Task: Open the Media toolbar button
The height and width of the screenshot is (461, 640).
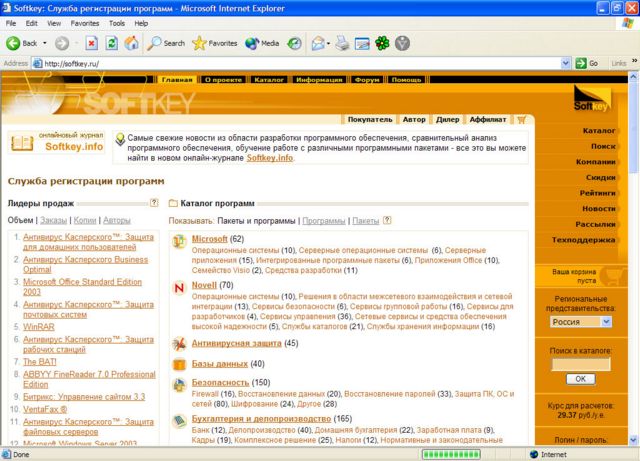Action: pyautogui.click(x=262, y=43)
